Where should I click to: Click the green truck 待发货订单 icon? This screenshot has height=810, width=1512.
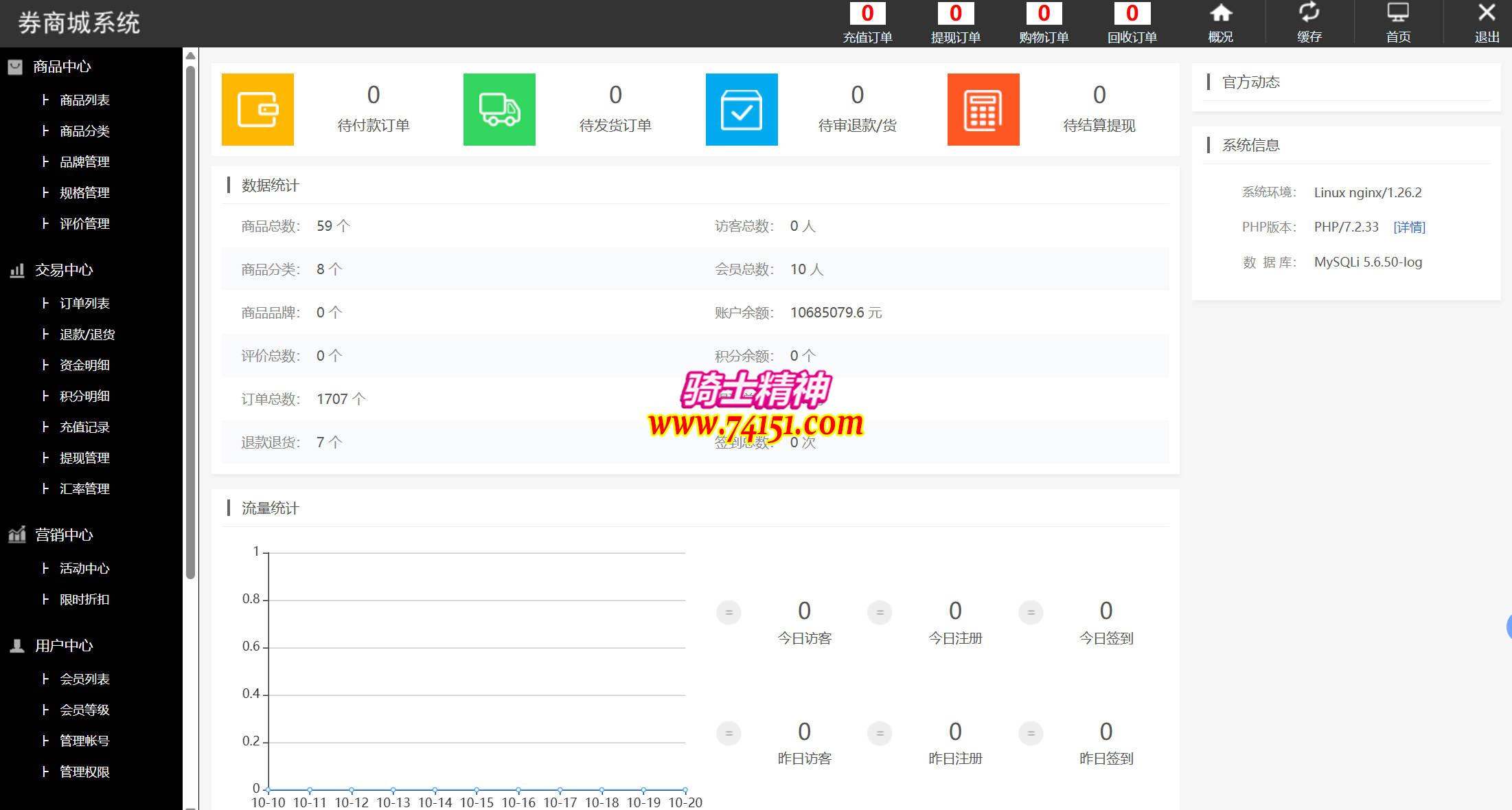(x=499, y=109)
